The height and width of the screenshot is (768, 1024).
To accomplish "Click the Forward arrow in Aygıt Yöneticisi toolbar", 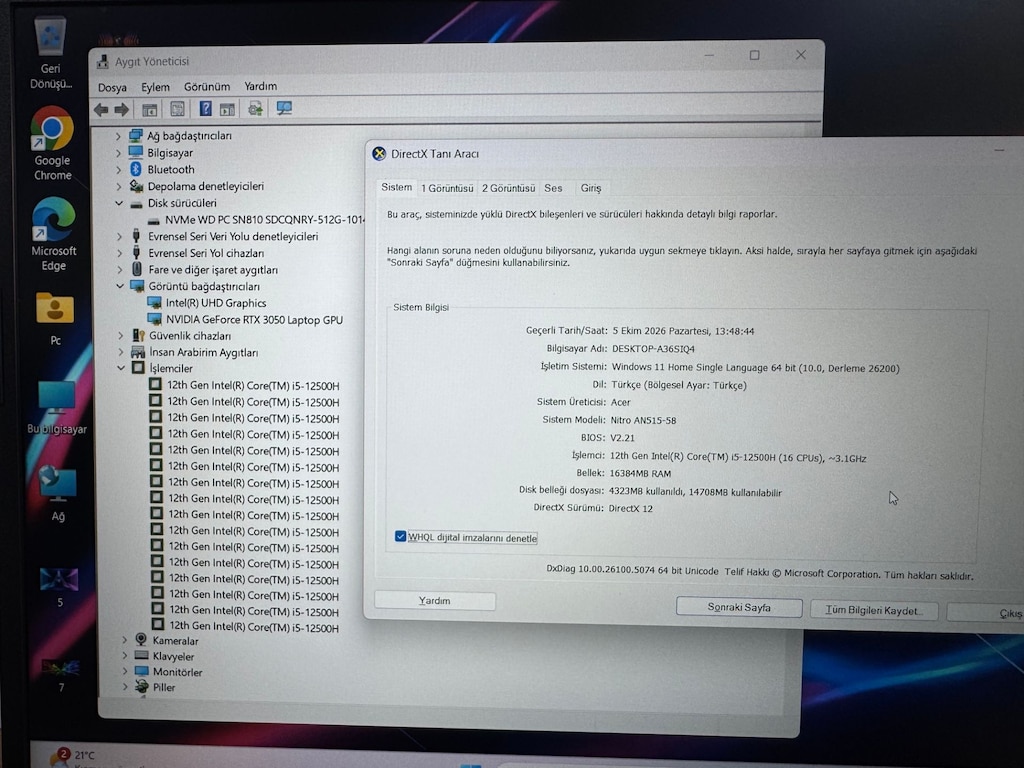I will pyautogui.click(x=121, y=110).
